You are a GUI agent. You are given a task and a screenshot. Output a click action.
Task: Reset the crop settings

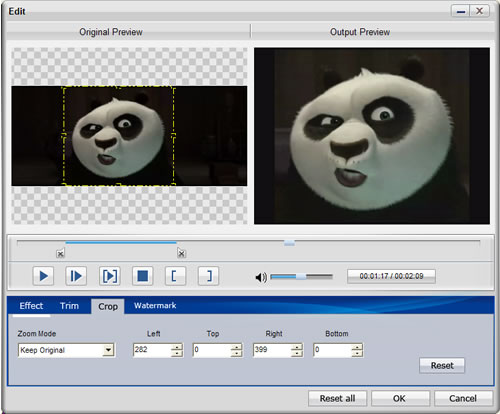[x=442, y=366]
